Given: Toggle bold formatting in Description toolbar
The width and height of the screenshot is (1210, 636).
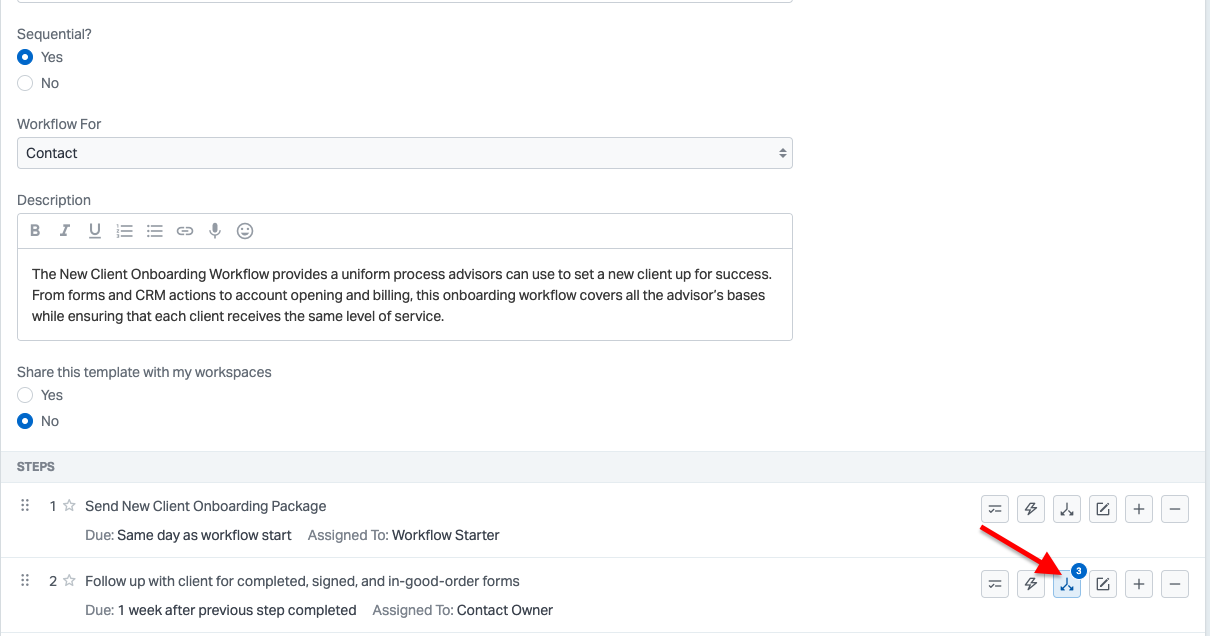Looking at the screenshot, I should (35, 231).
